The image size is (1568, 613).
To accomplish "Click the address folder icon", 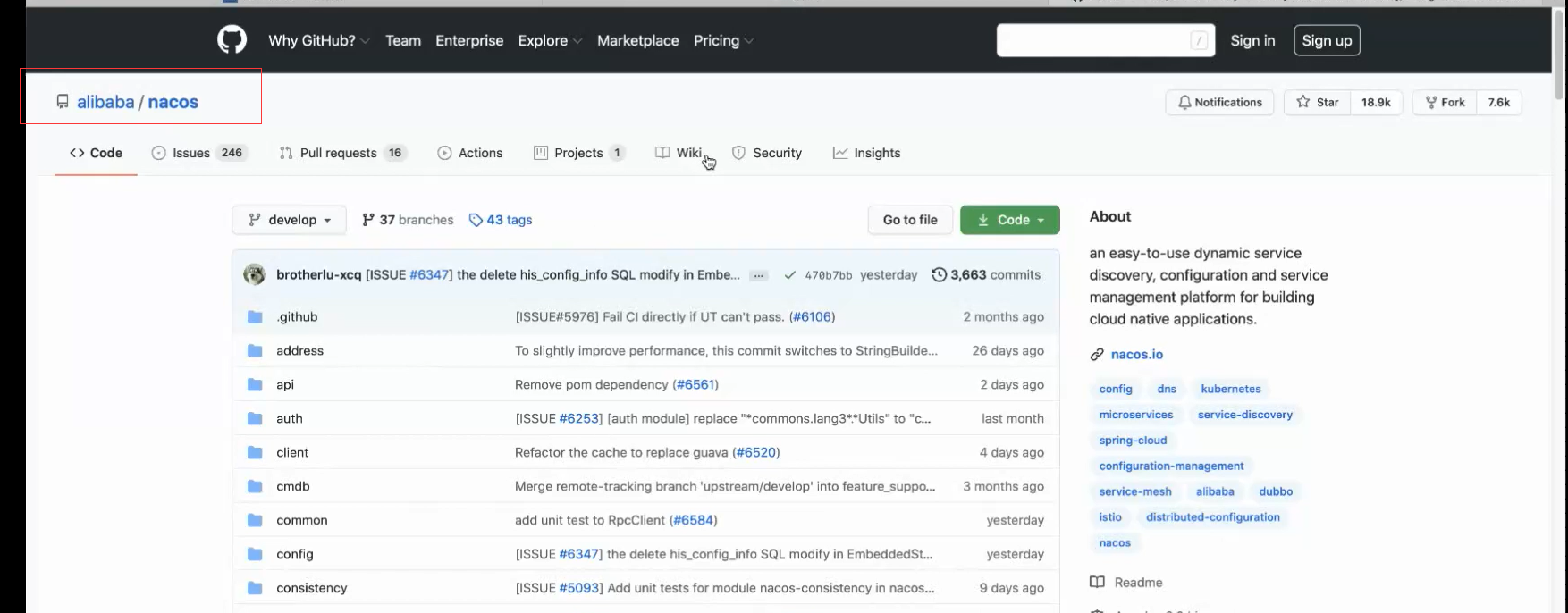I will pyautogui.click(x=255, y=350).
